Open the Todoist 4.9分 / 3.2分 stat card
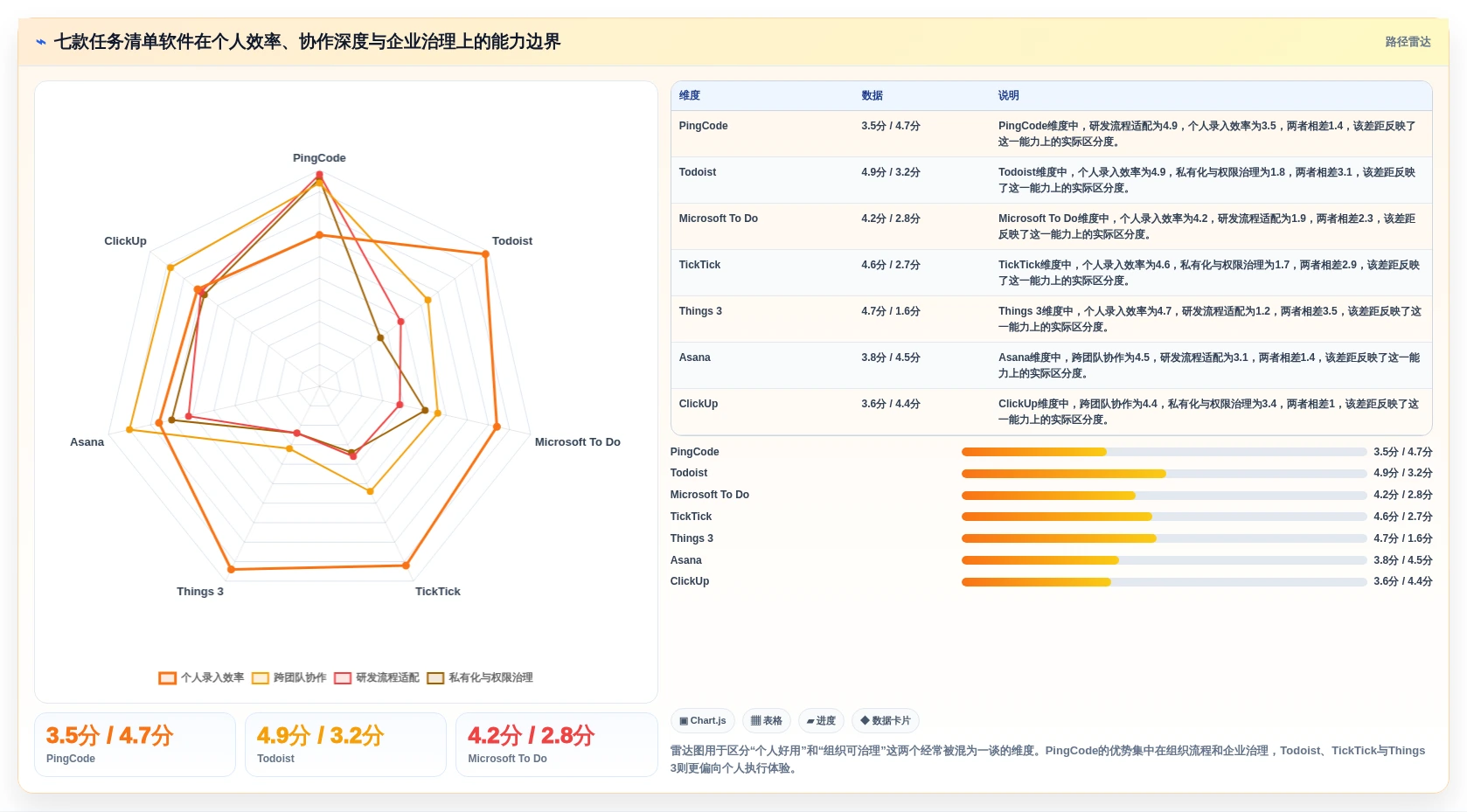 (345, 745)
